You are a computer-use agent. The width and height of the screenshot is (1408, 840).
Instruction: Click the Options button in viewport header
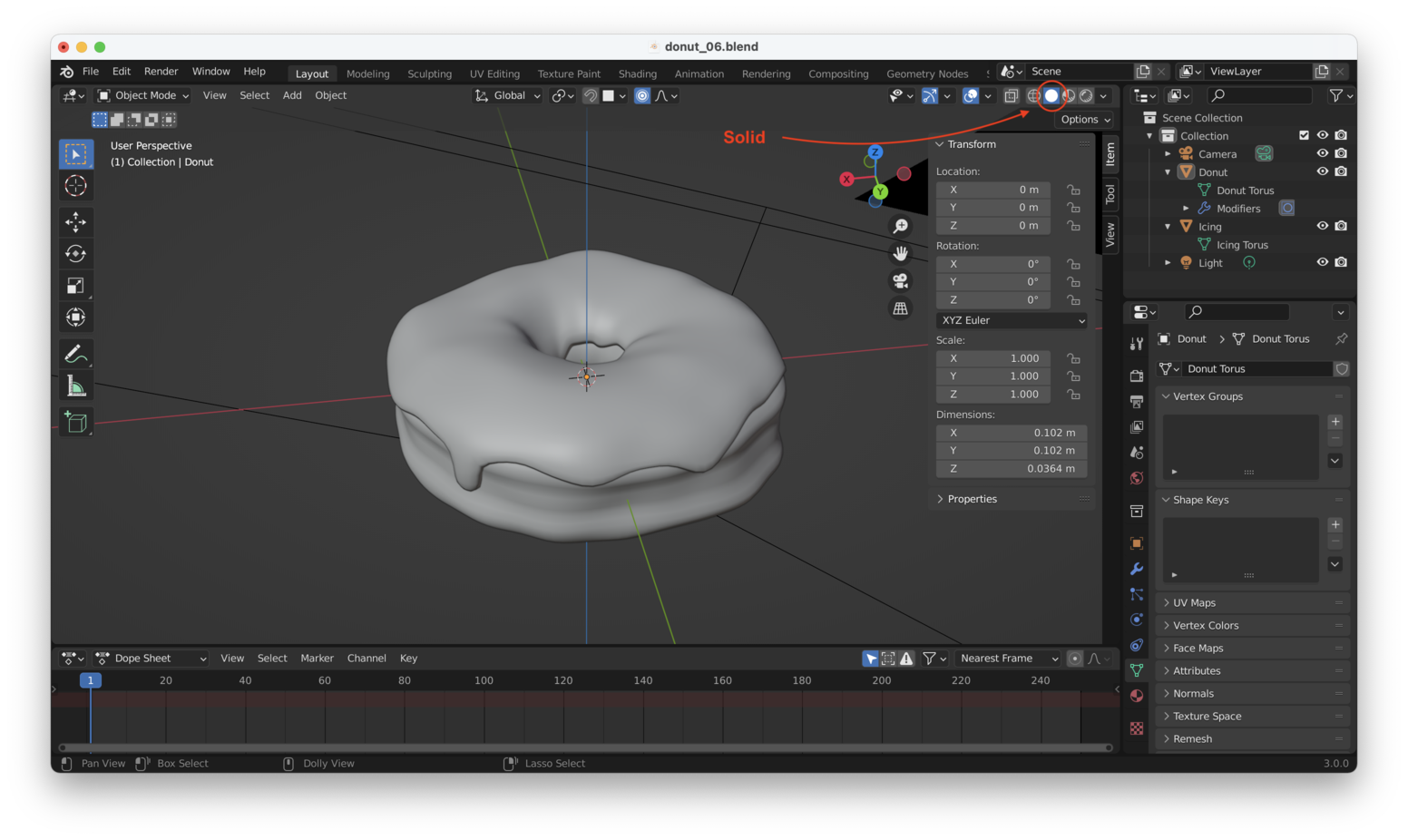pyautogui.click(x=1085, y=120)
